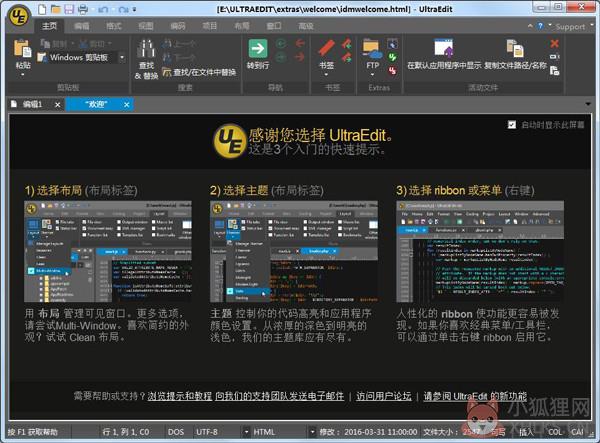
Task: Switch to the 编辑1 document tab
Action: (32, 104)
